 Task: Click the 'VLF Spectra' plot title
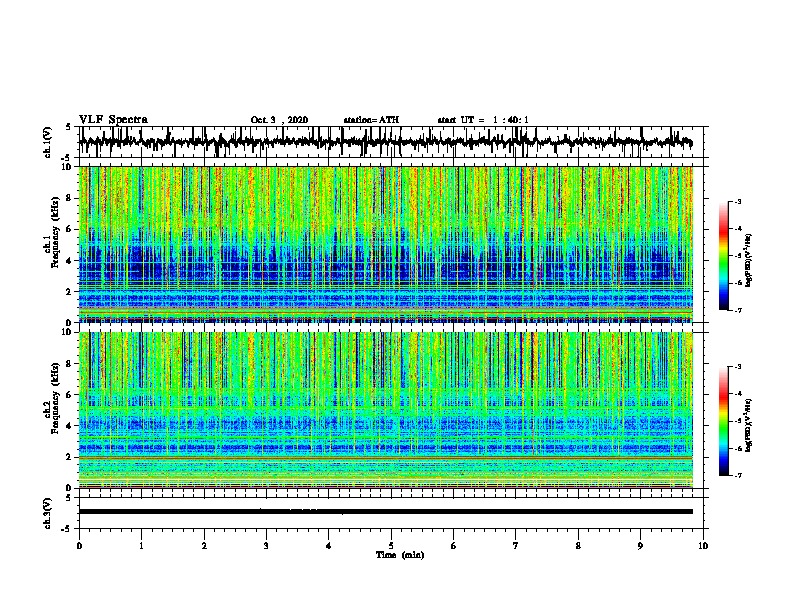113,120
